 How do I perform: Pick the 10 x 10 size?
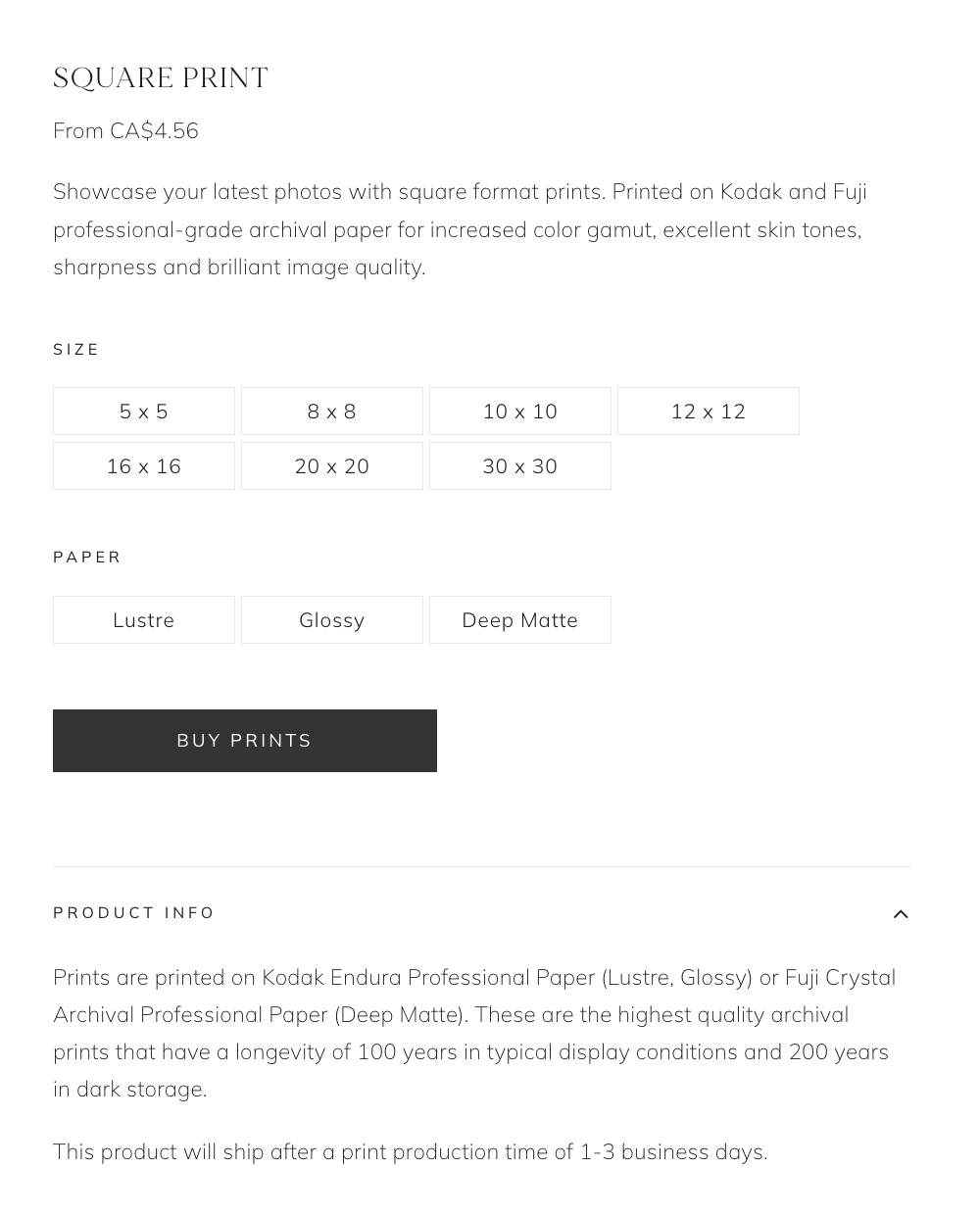[x=520, y=412]
